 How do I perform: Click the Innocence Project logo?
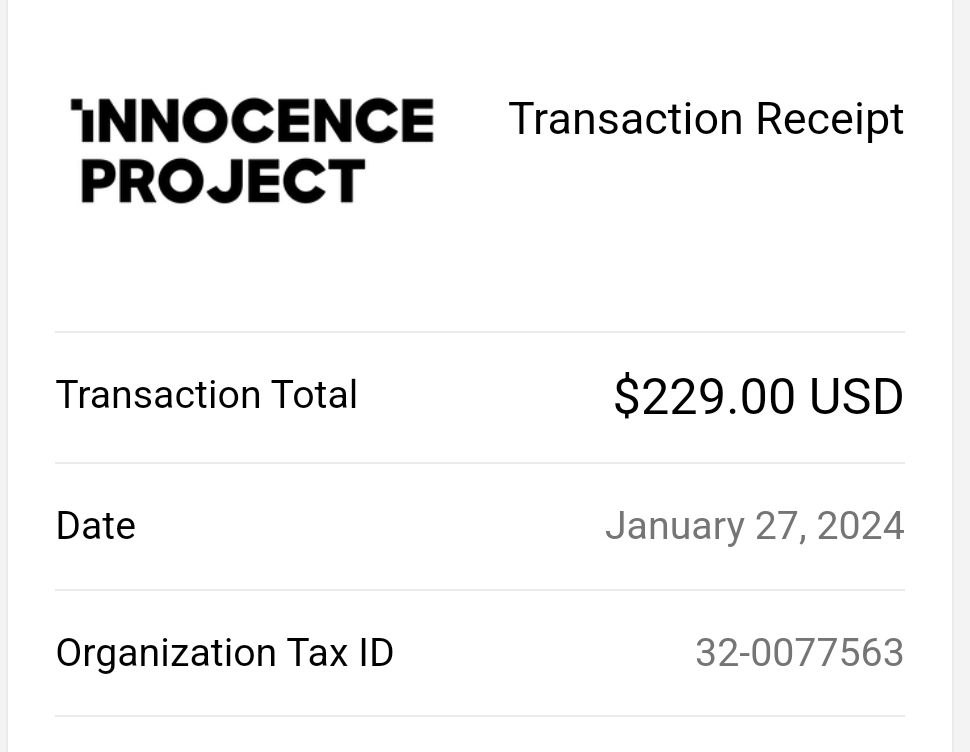coord(252,151)
